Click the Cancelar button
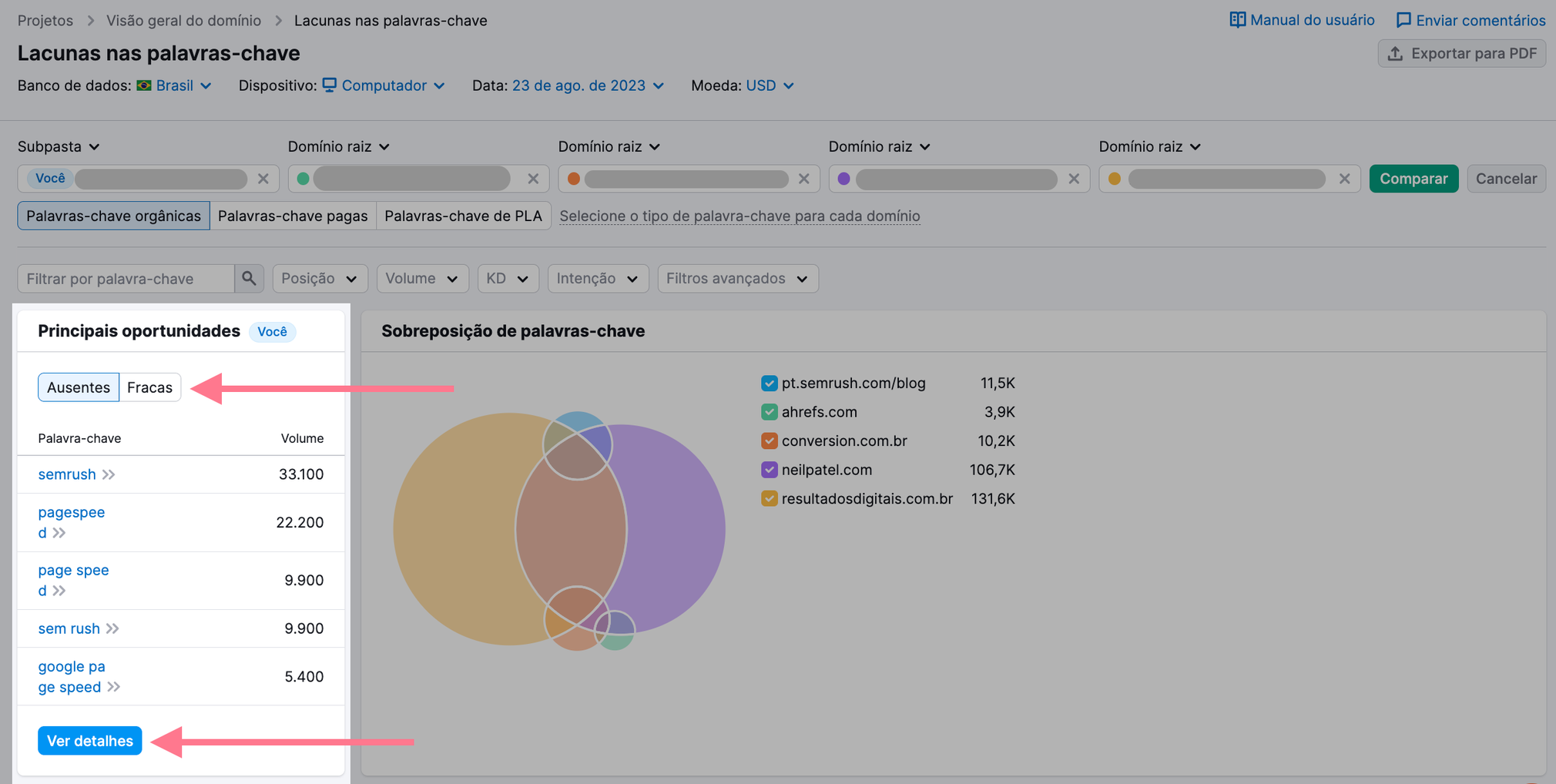 coord(1506,179)
